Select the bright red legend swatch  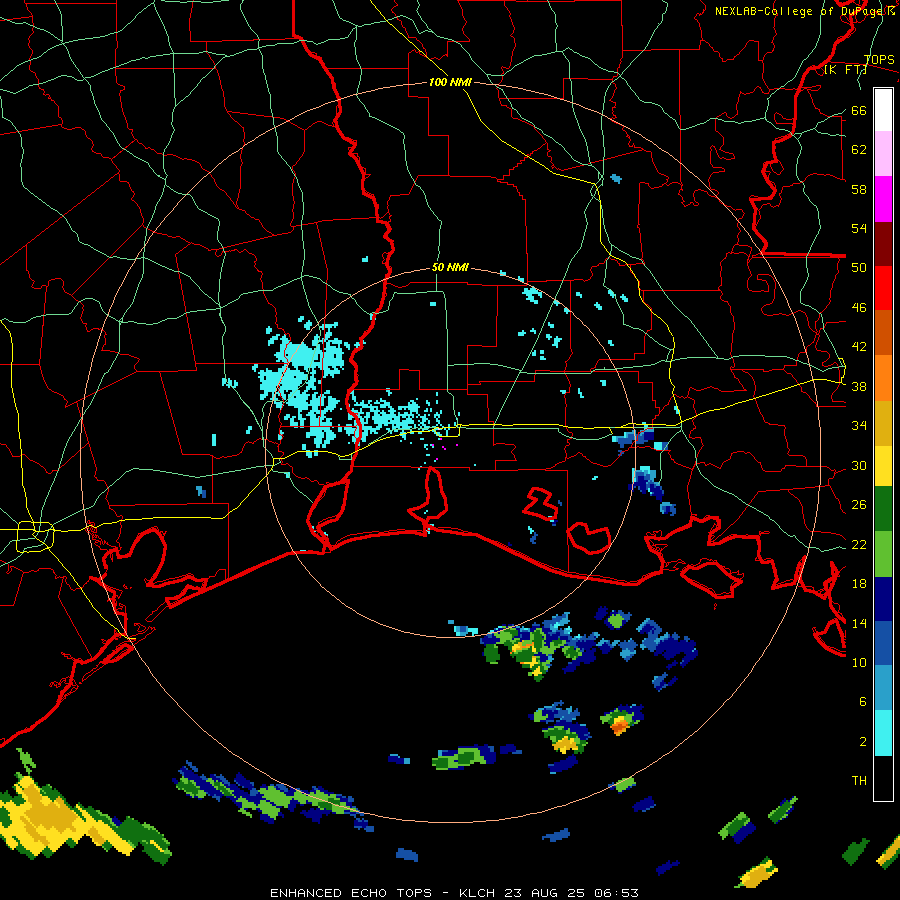pos(883,288)
